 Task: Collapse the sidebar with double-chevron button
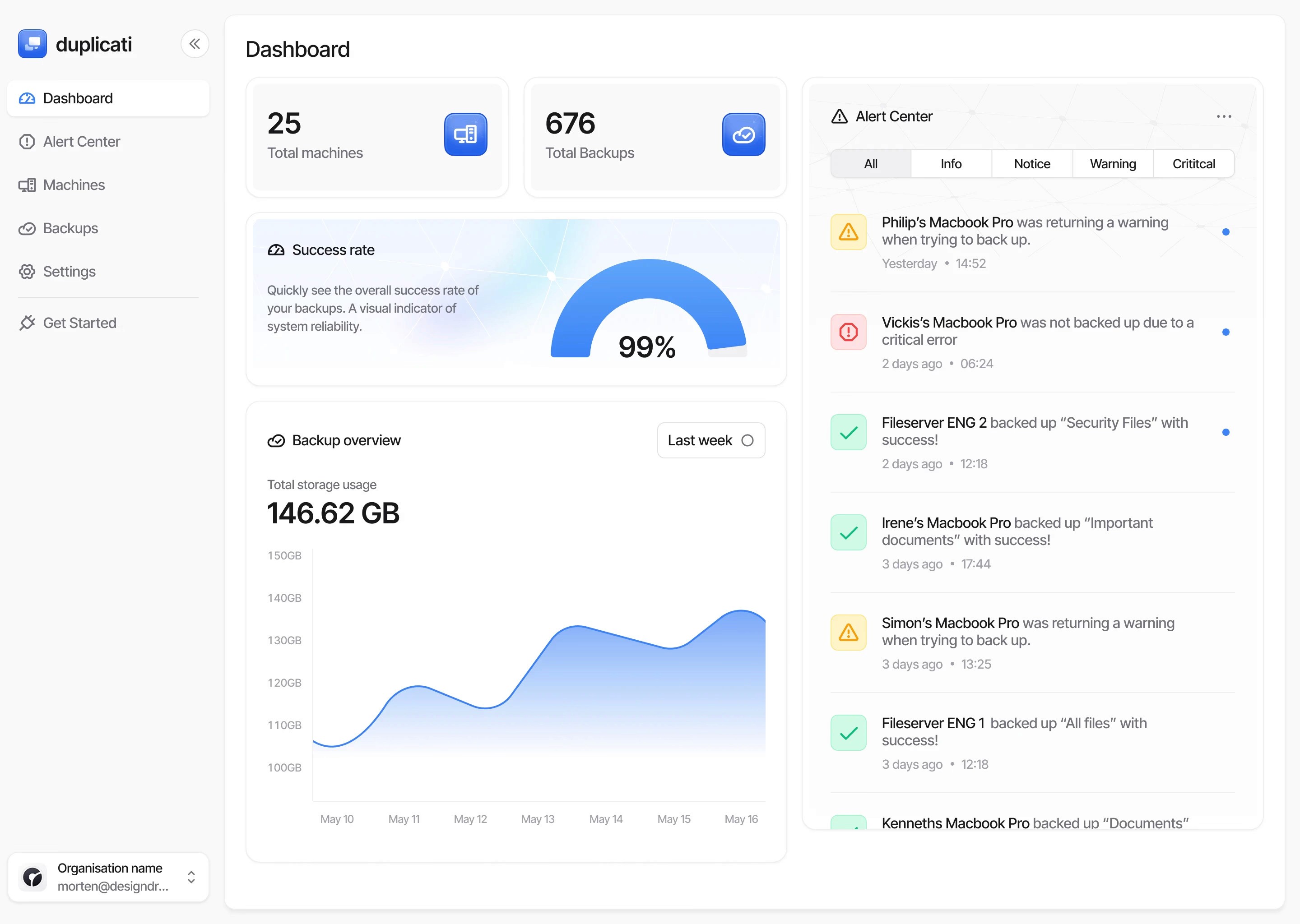195,44
